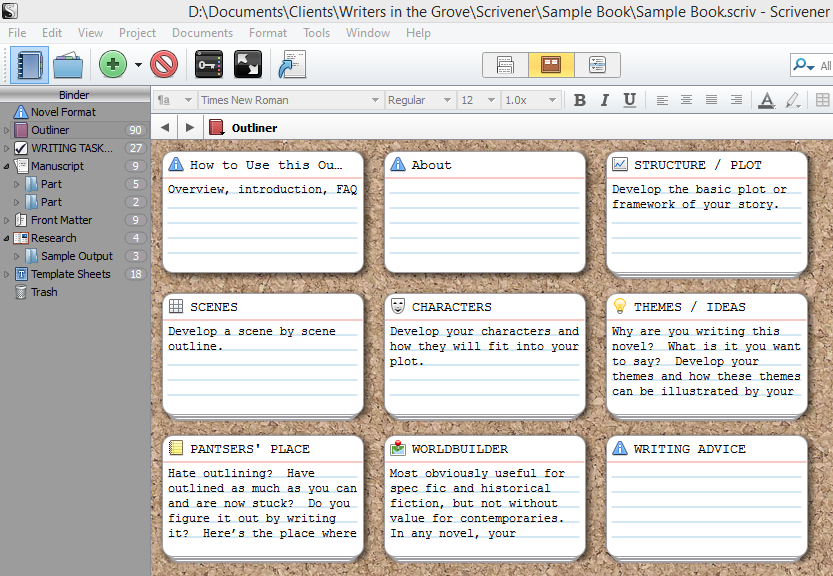Enter full screen composition mode

(247, 66)
